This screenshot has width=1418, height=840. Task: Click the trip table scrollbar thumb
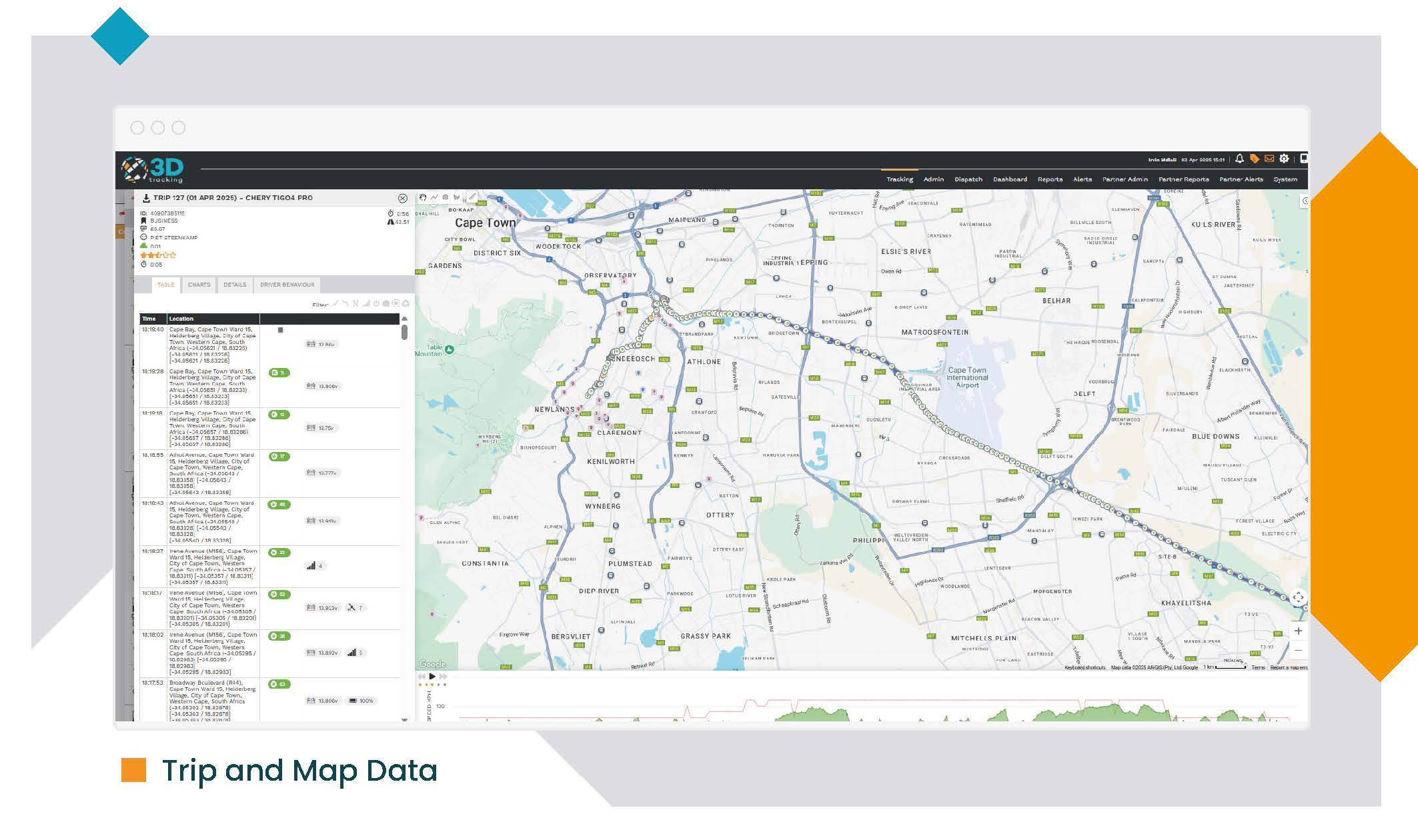(x=404, y=332)
